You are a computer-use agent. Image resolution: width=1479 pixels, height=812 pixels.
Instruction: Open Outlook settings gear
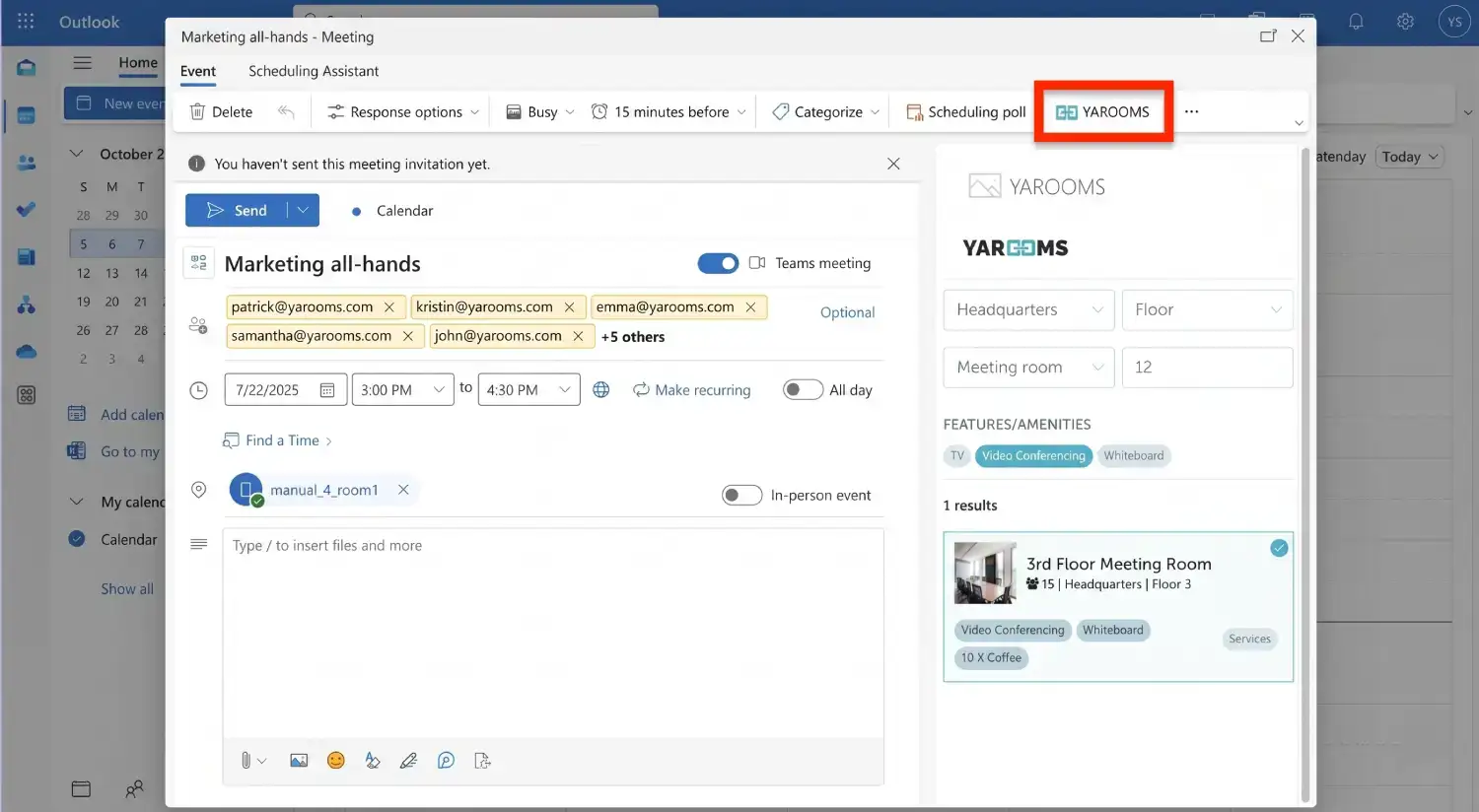click(1405, 21)
